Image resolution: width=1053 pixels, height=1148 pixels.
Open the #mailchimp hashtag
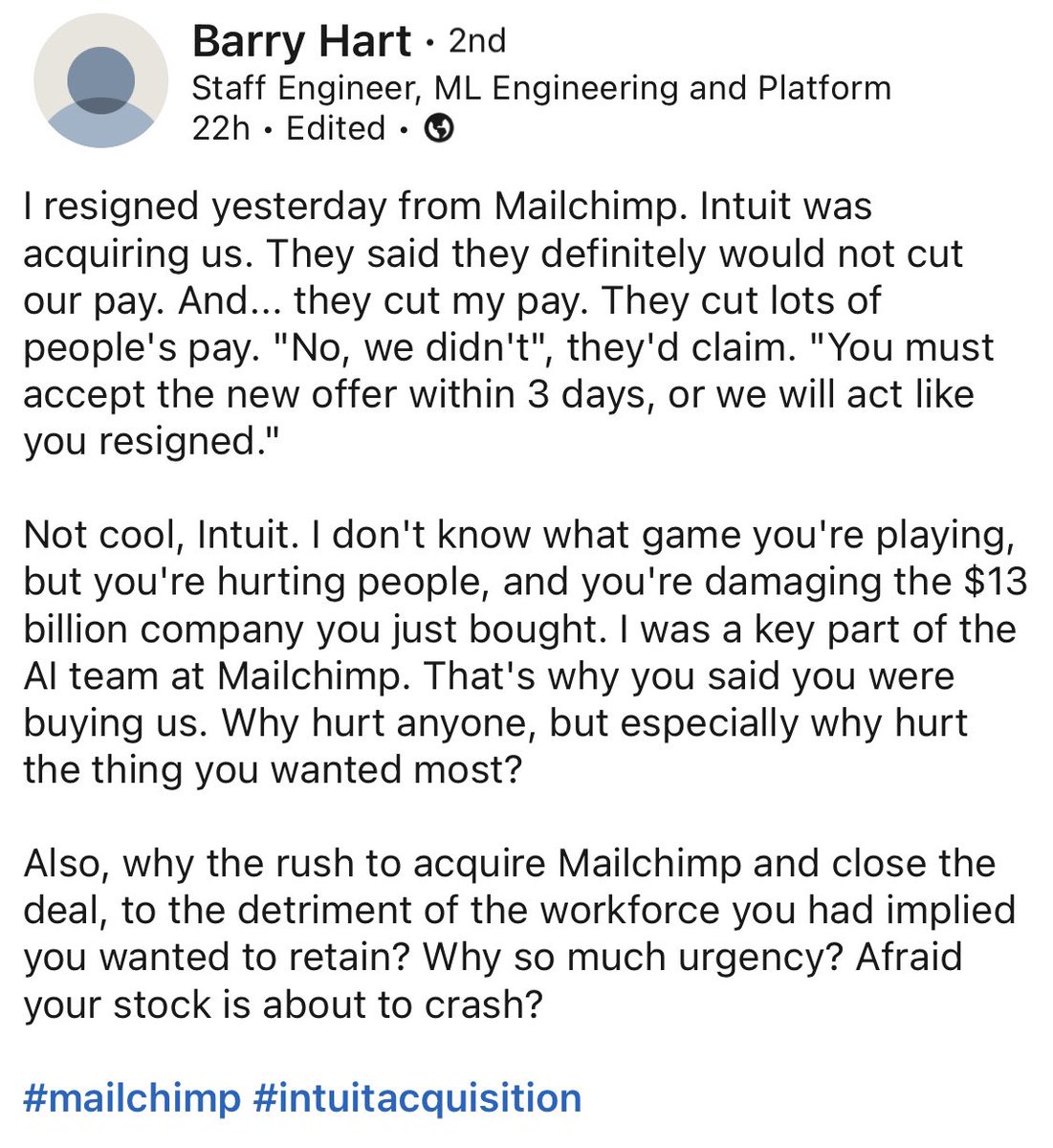[x=132, y=1098]
